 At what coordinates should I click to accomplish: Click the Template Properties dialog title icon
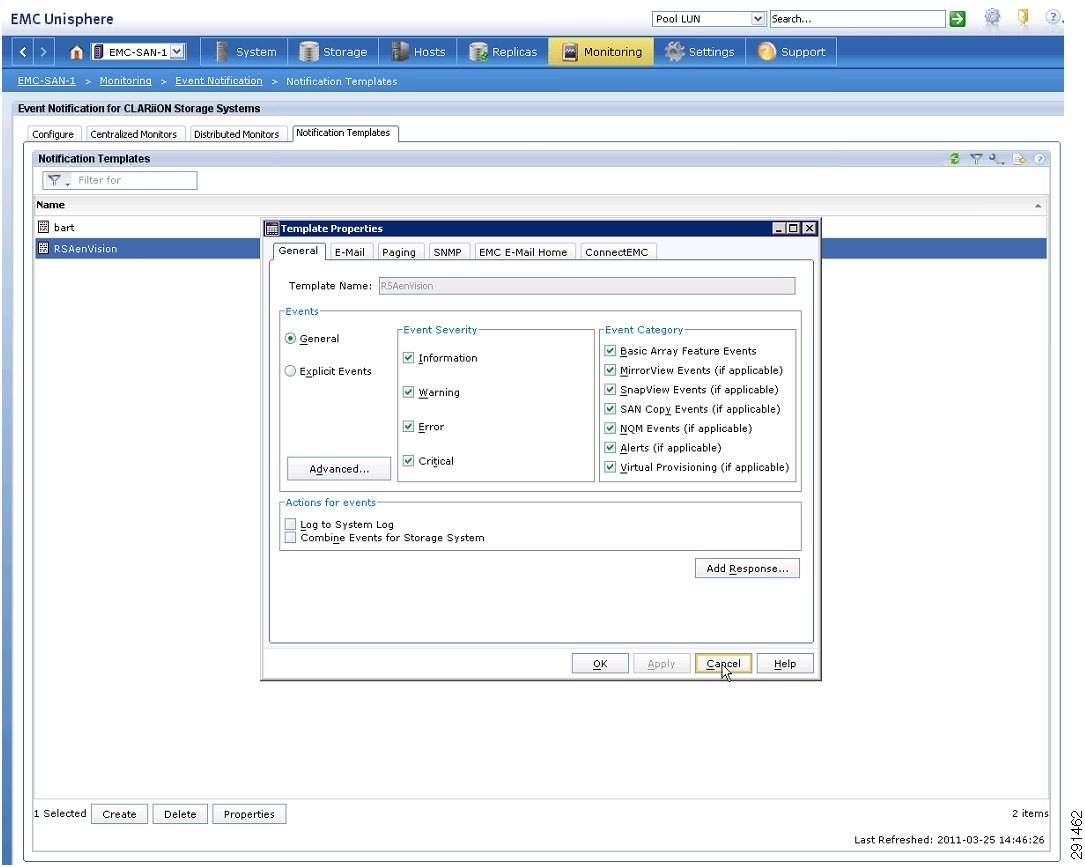click(x=273, y=228)
